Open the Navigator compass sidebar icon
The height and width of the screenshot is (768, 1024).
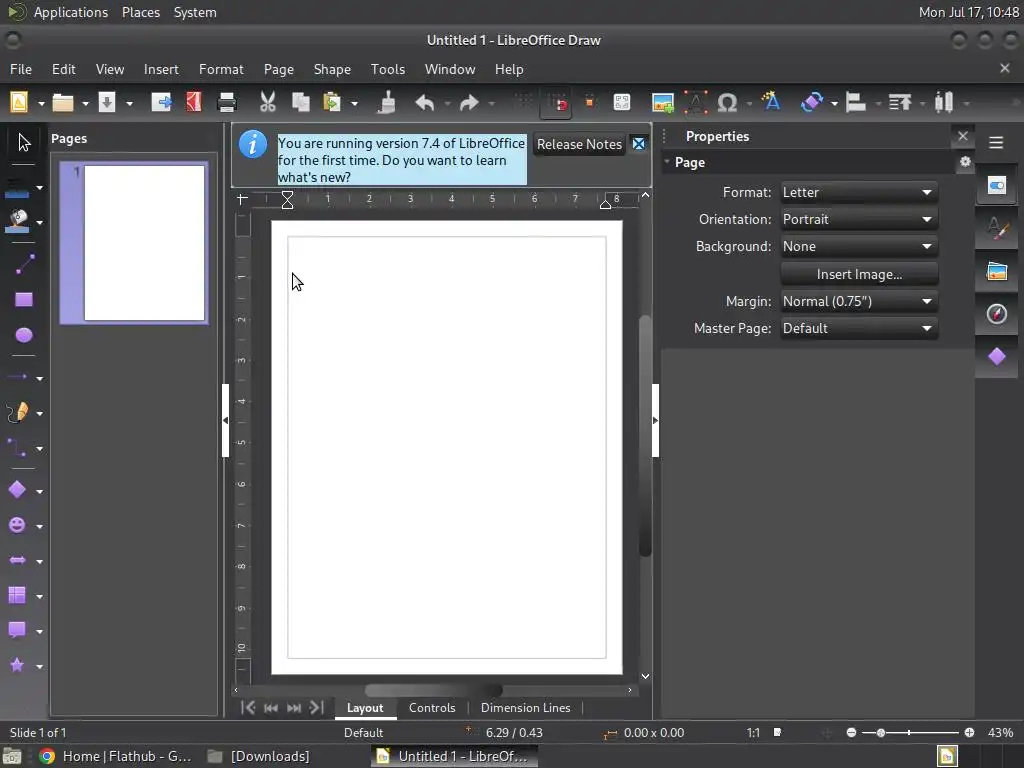pyautogui.click(x=997, y=313)
